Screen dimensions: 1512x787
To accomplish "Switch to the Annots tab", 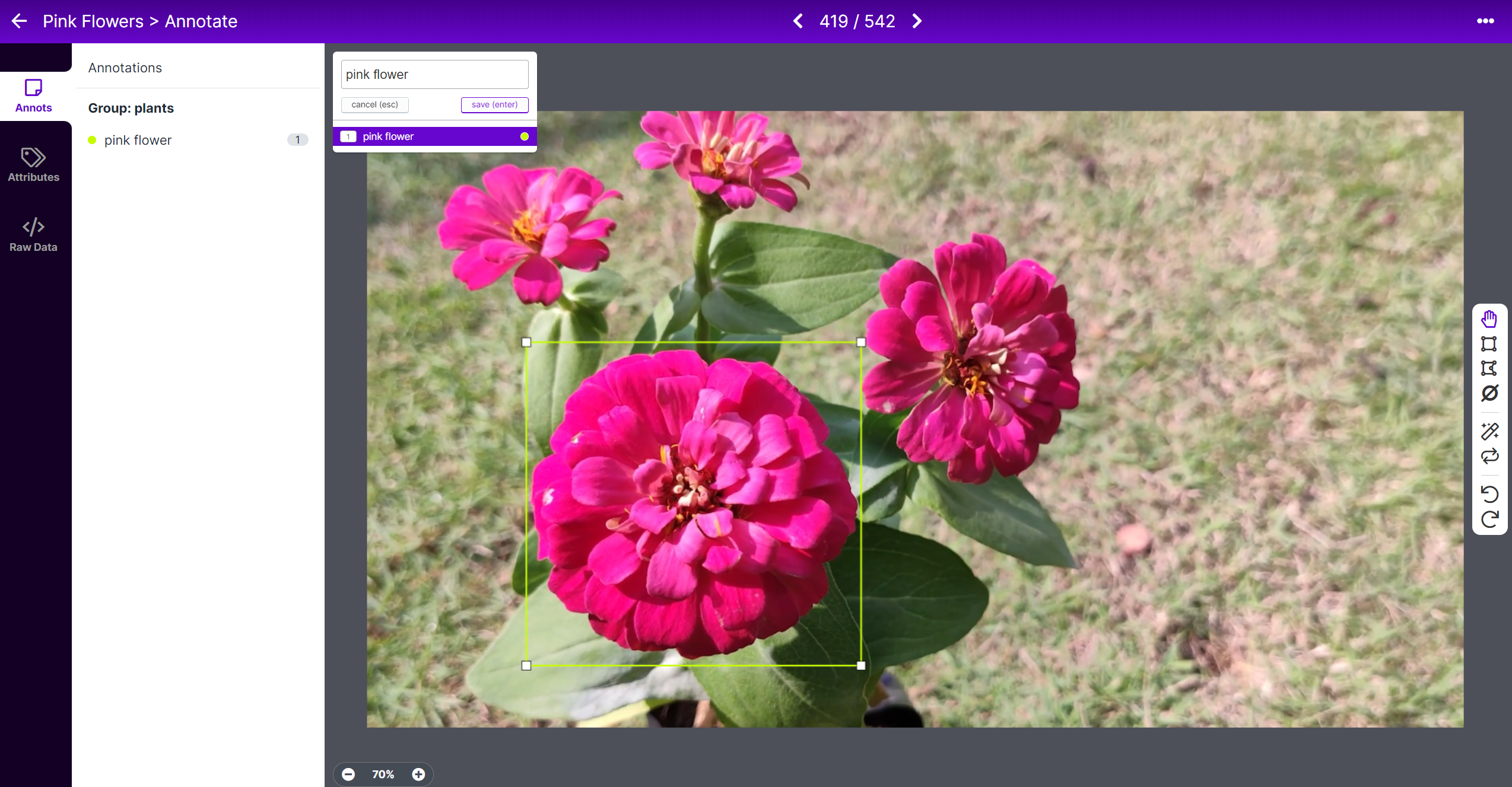I will [34, 96].
